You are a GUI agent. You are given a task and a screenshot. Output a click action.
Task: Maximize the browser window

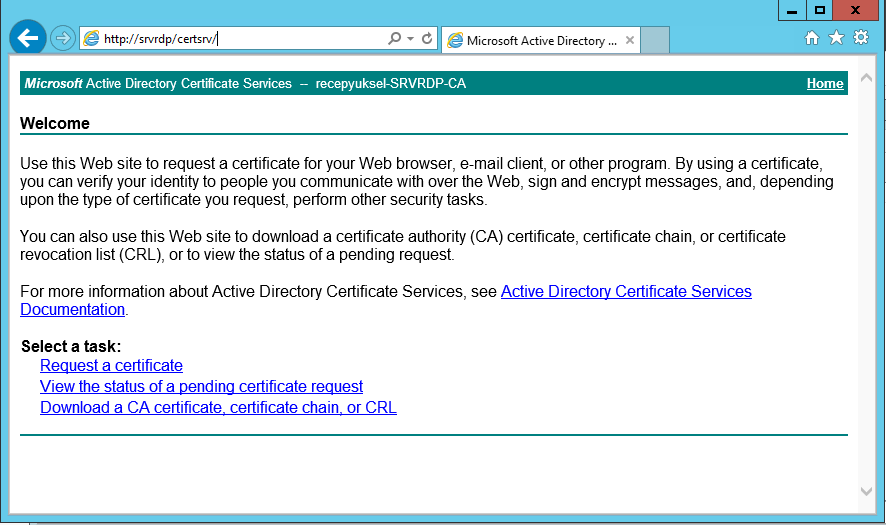pos(820,10)
